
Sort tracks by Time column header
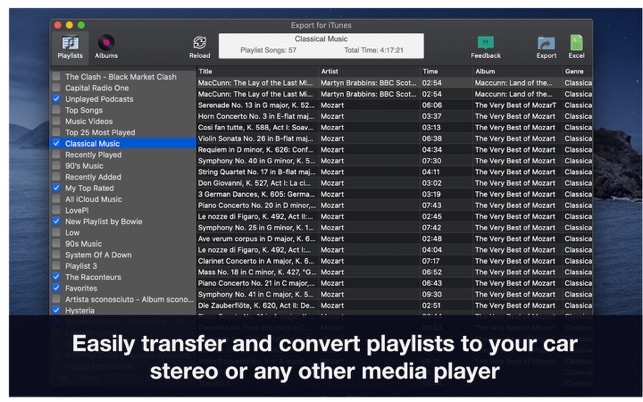point(444,72)
